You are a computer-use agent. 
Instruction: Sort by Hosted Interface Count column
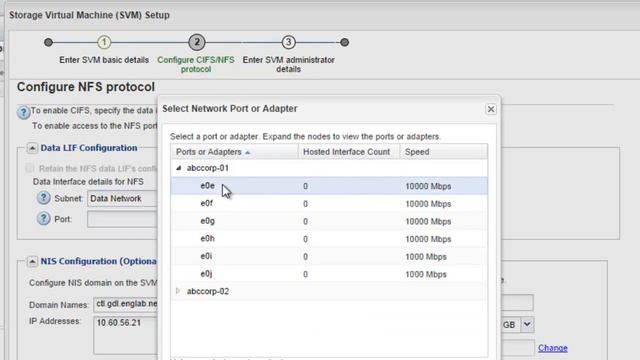pos(349,152)
